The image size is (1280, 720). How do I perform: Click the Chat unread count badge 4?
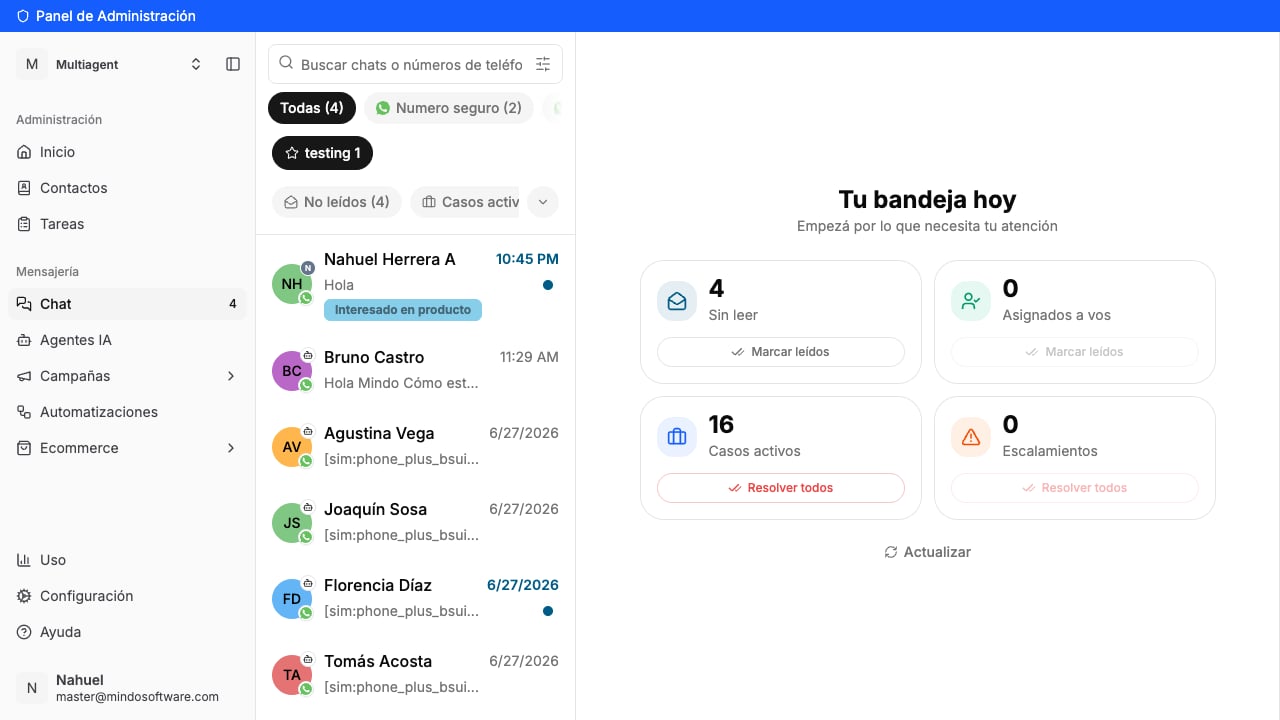pos(233,304)
